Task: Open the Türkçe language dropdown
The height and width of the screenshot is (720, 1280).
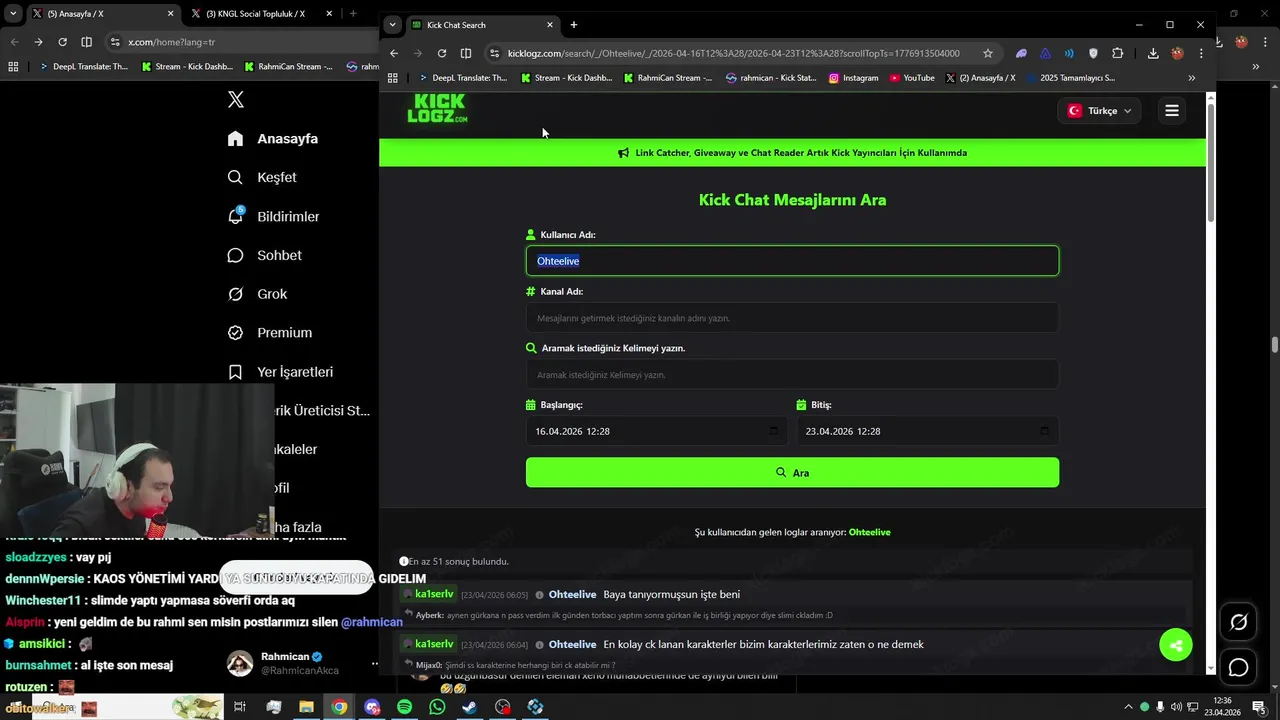Action: 1099,111
